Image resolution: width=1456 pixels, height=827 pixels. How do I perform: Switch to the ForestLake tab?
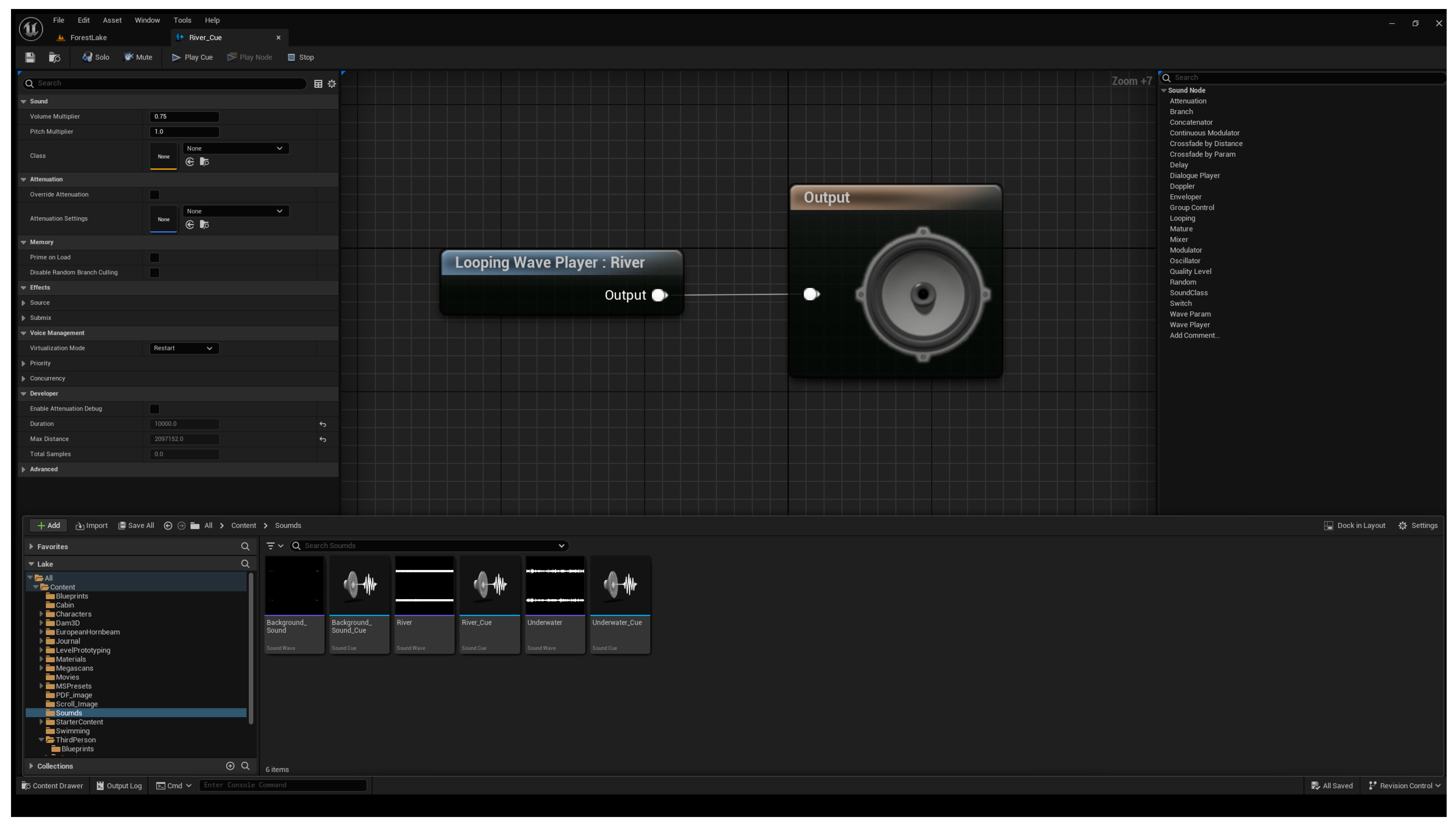pyautogui.click(x=88, y=37)
